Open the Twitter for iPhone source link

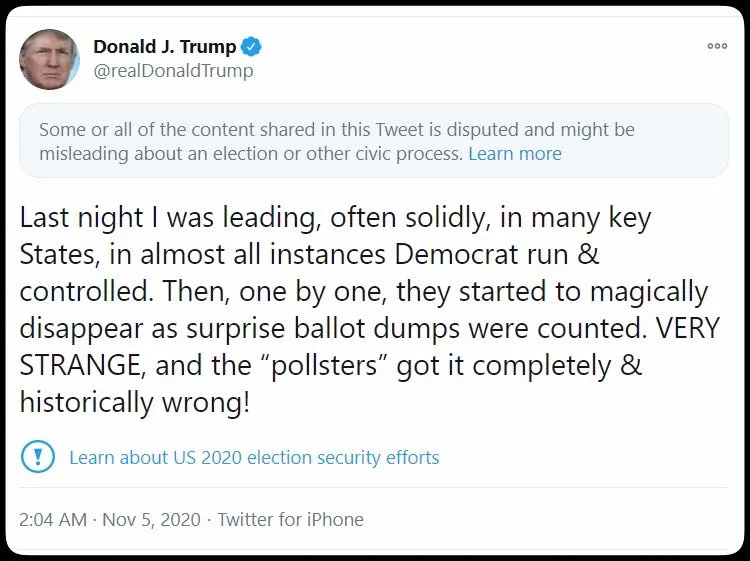tap(290, 519)
